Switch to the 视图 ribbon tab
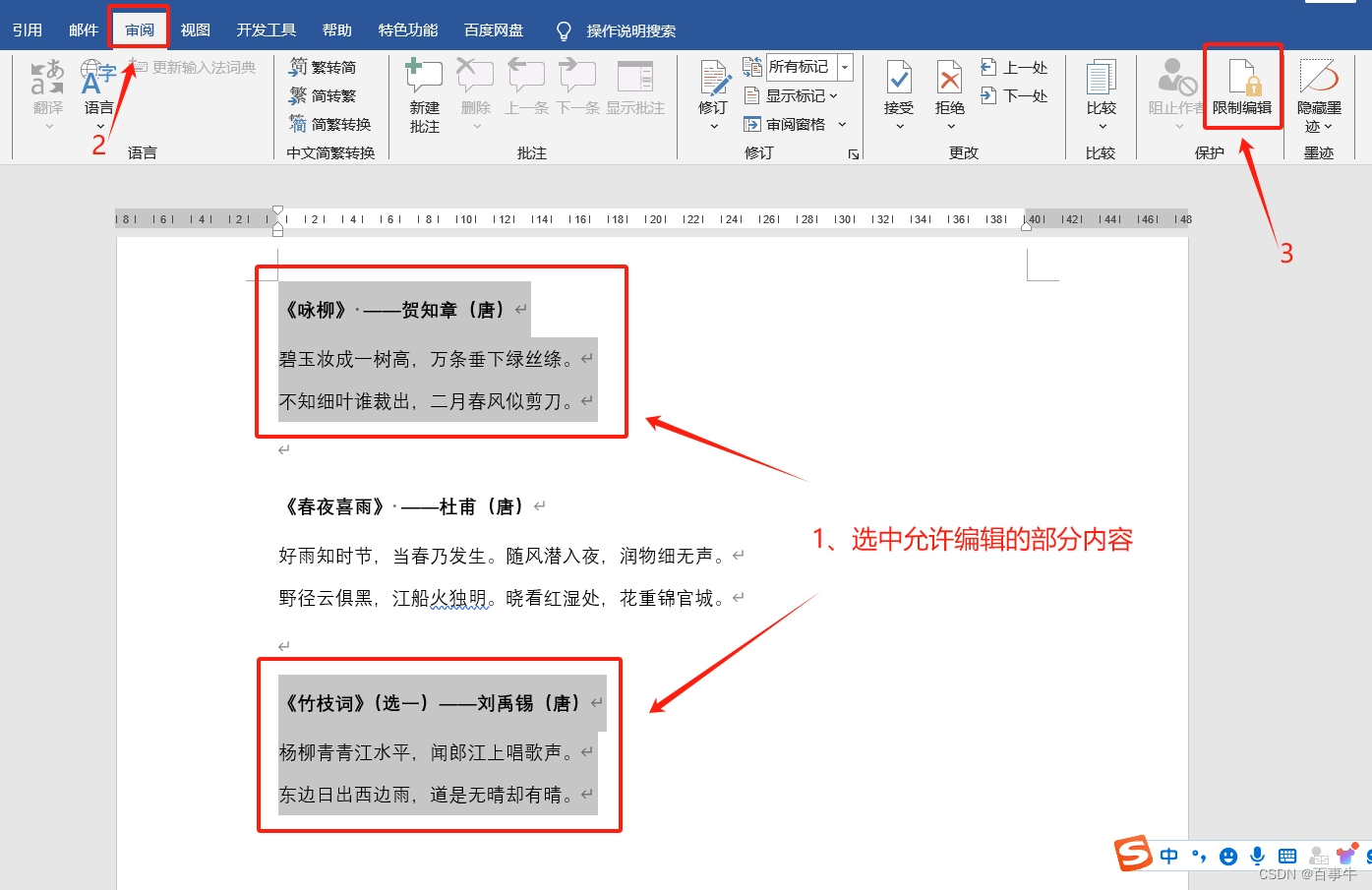This screenshot has width=1372, height=890. 196,30
